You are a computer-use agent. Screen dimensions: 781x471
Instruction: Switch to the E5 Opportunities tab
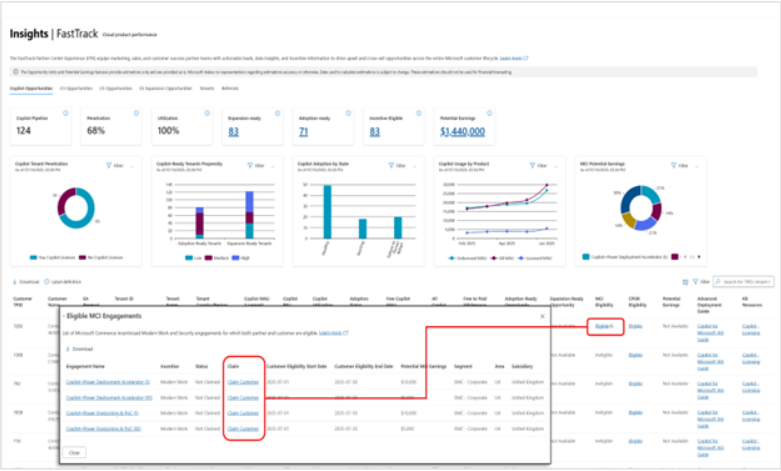click(x=116, y=89)
